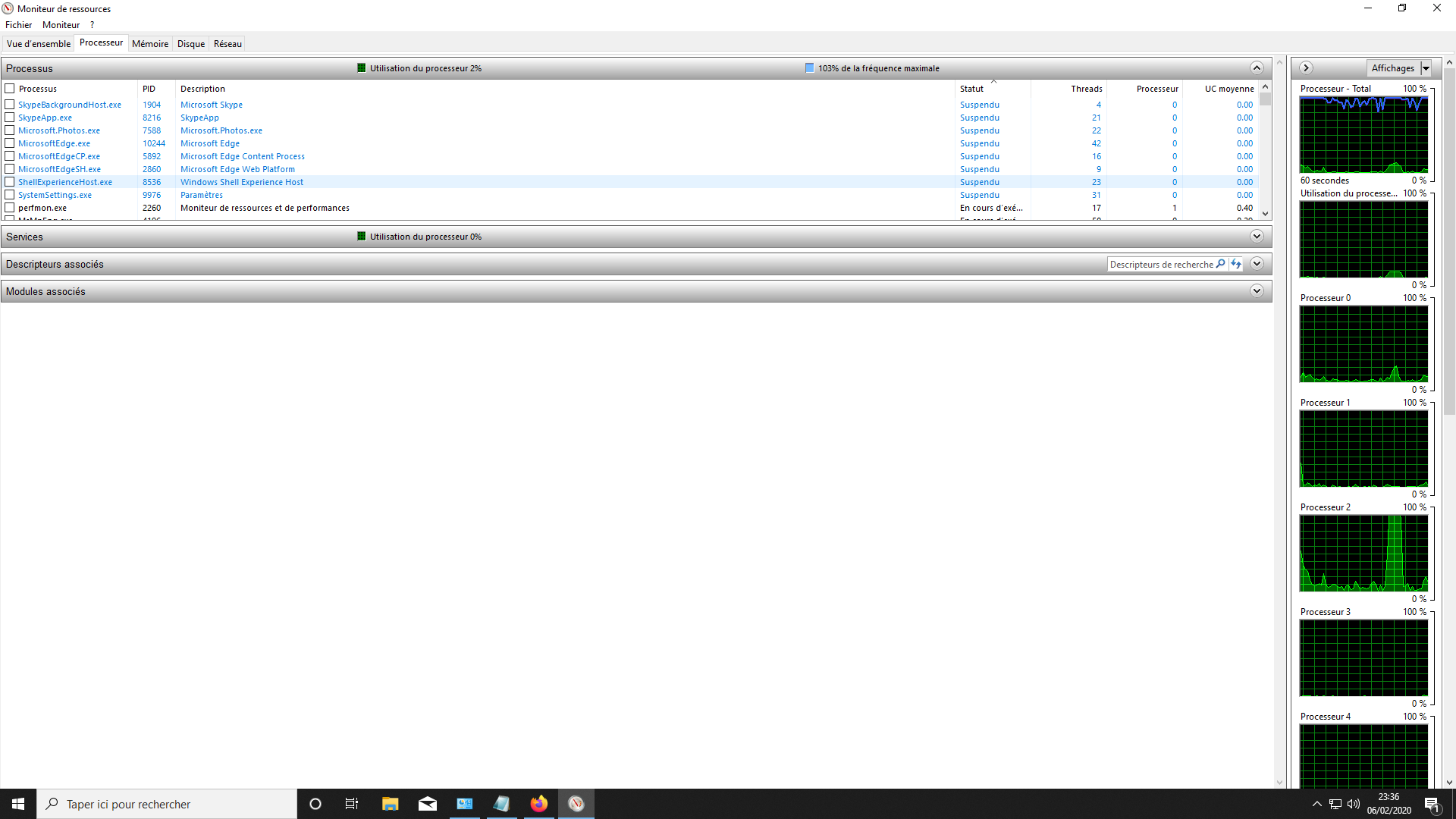Open the Mail app in taskbar
Viewport: 1456px width, 819px height.
coord(428,804)
